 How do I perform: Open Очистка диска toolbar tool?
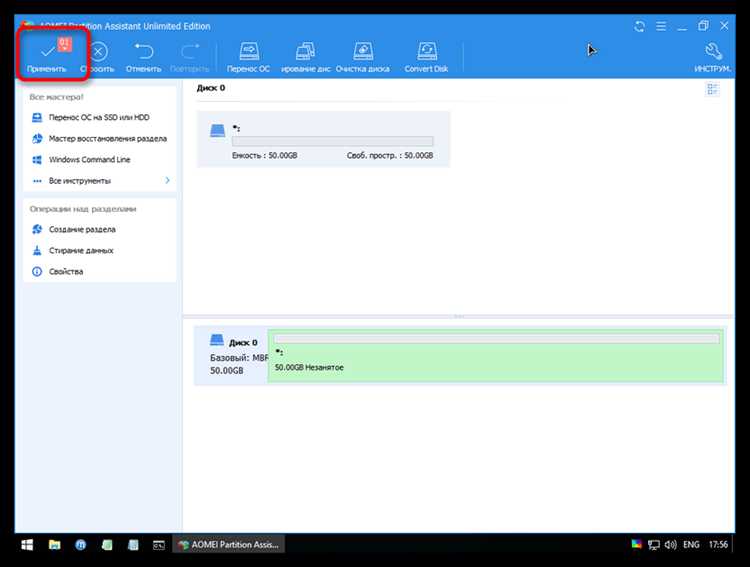(x=363, y=57)
